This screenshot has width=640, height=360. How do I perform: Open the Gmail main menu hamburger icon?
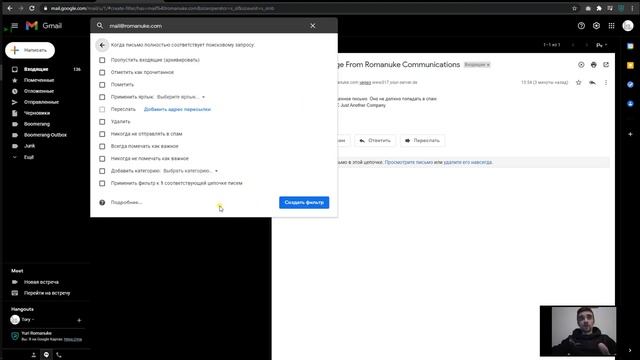(15, 26)
